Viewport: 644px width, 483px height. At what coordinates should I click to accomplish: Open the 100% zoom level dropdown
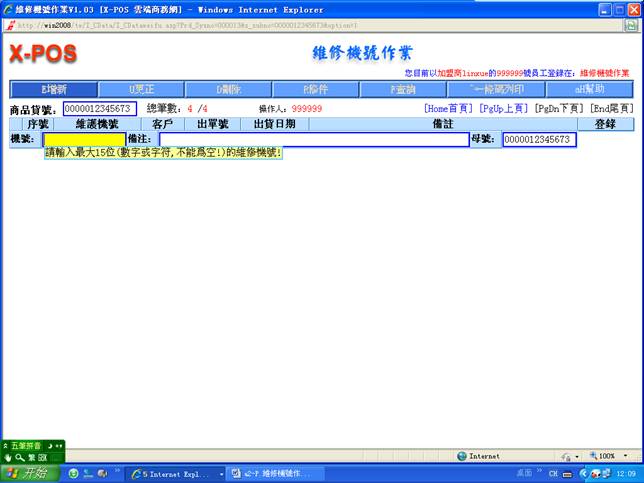pos(611,456)
